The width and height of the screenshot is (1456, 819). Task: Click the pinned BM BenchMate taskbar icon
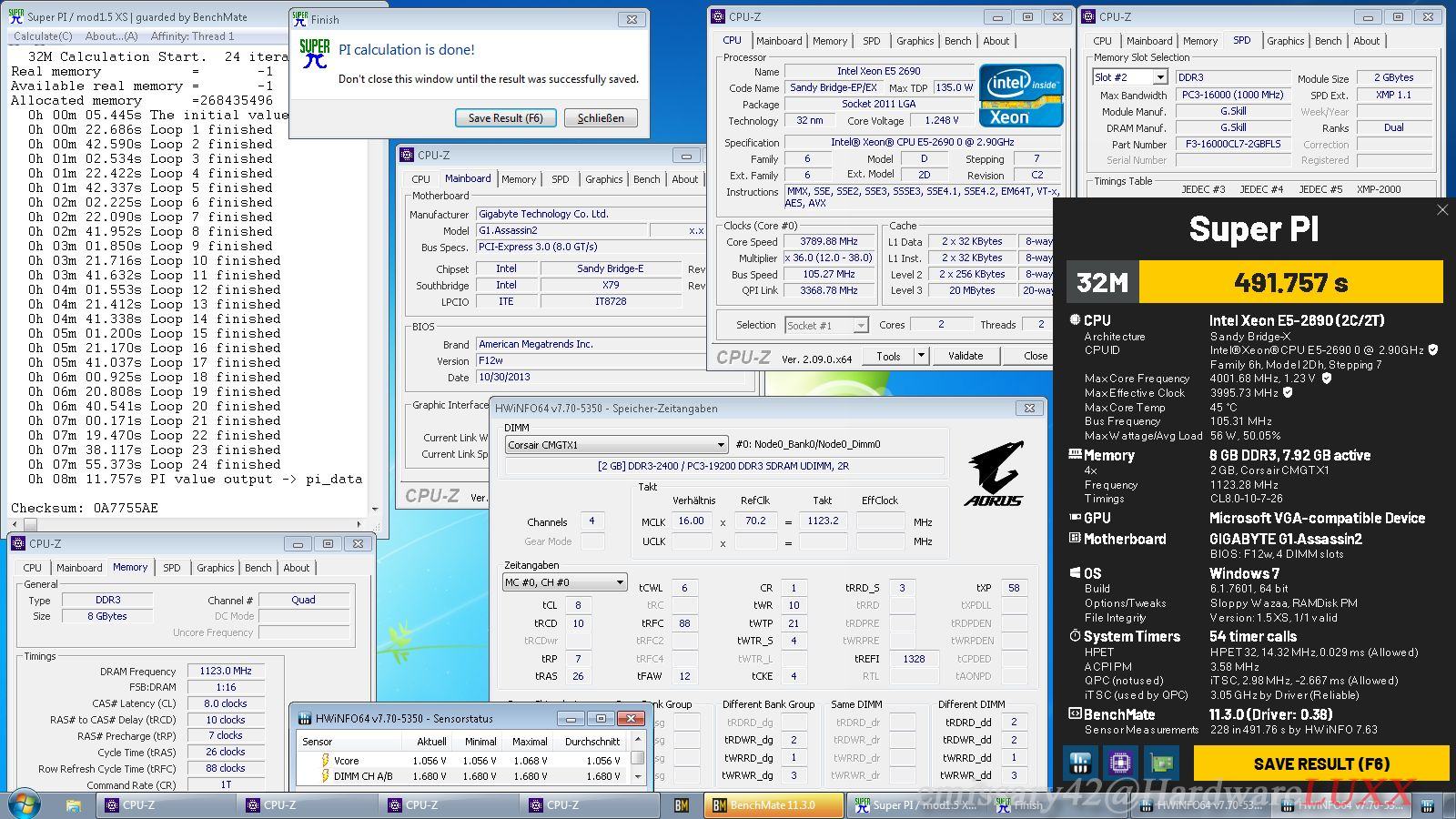(x=681, y=805)
